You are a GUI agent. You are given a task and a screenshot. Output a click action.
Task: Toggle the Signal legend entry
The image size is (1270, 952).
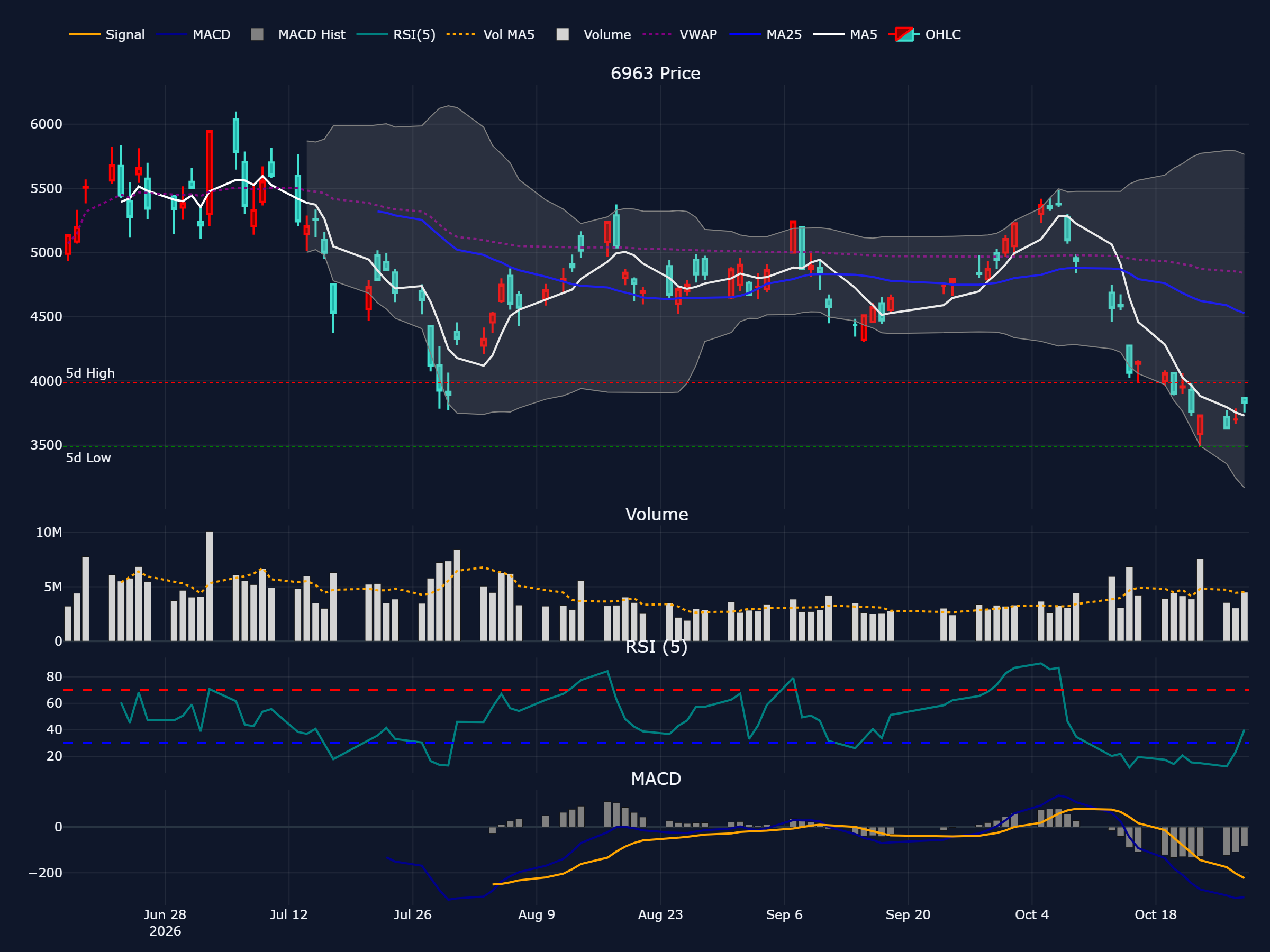[107, 34]
